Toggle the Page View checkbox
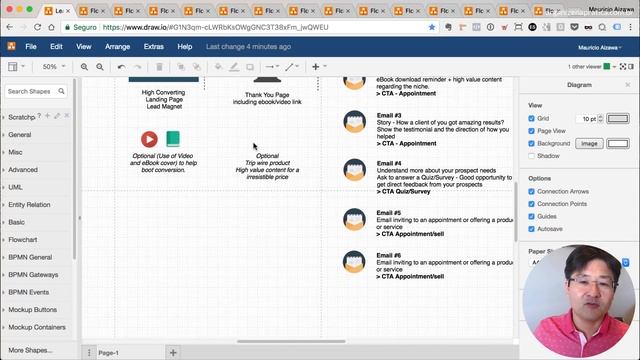640x360 pixels. click(531, 131)
